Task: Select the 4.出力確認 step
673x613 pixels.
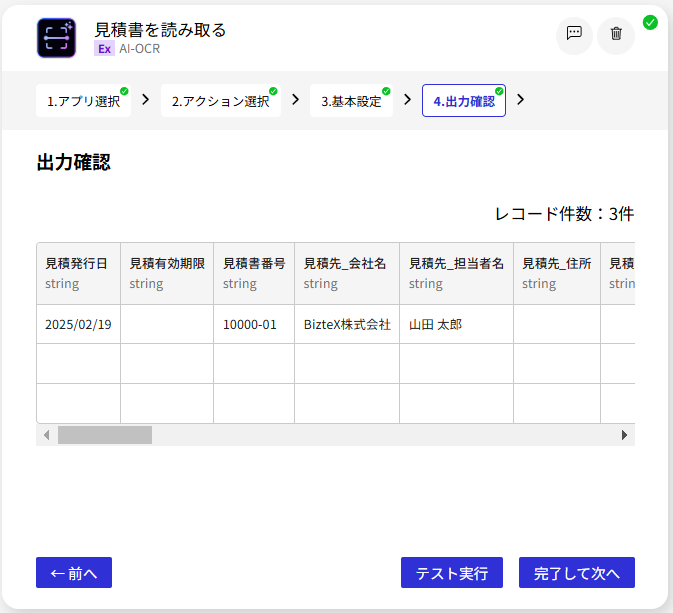Action: 464,101
